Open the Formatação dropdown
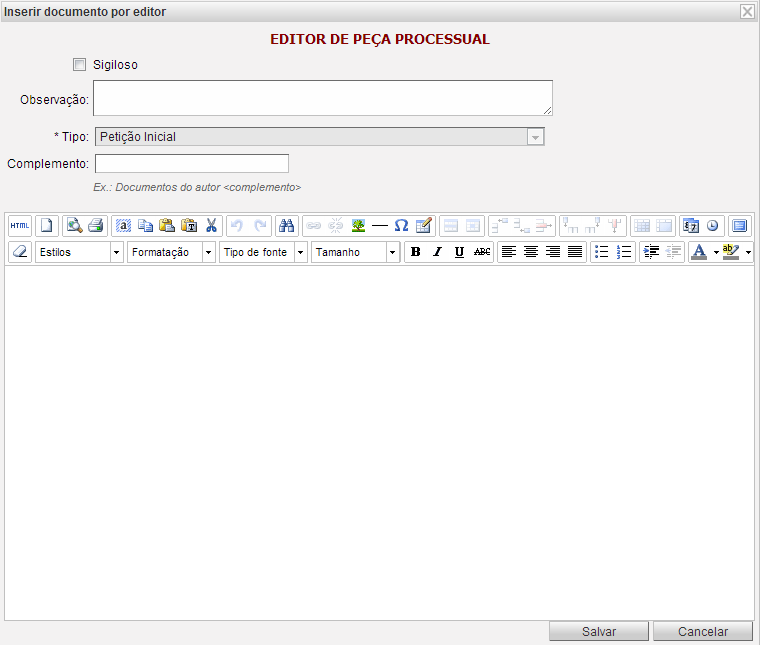Screen dimensions: 760x645 coord(171,252)
